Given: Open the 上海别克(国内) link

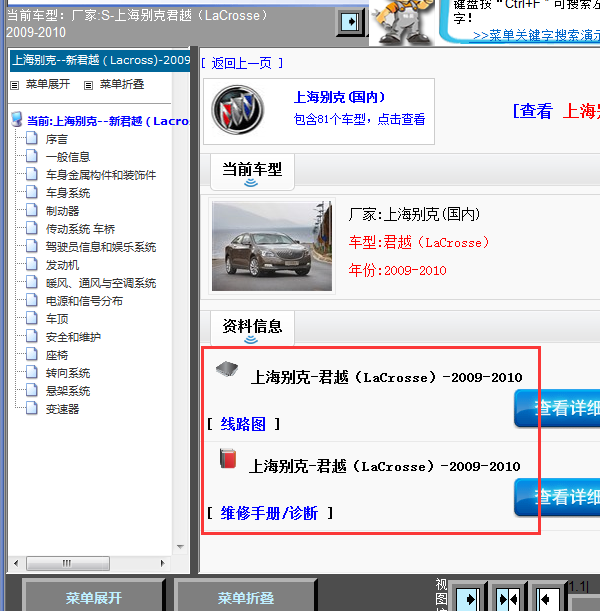Looking at the screenshot, I should (x=339, y=97).
